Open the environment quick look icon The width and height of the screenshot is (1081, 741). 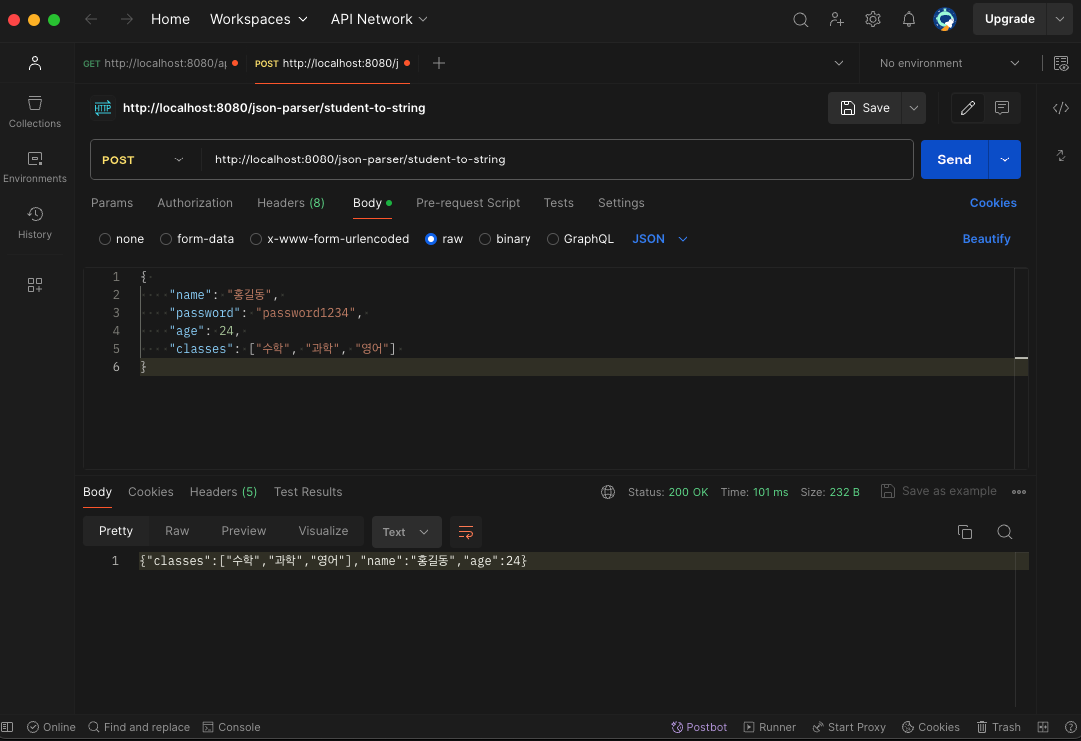tap(1061, 63)
